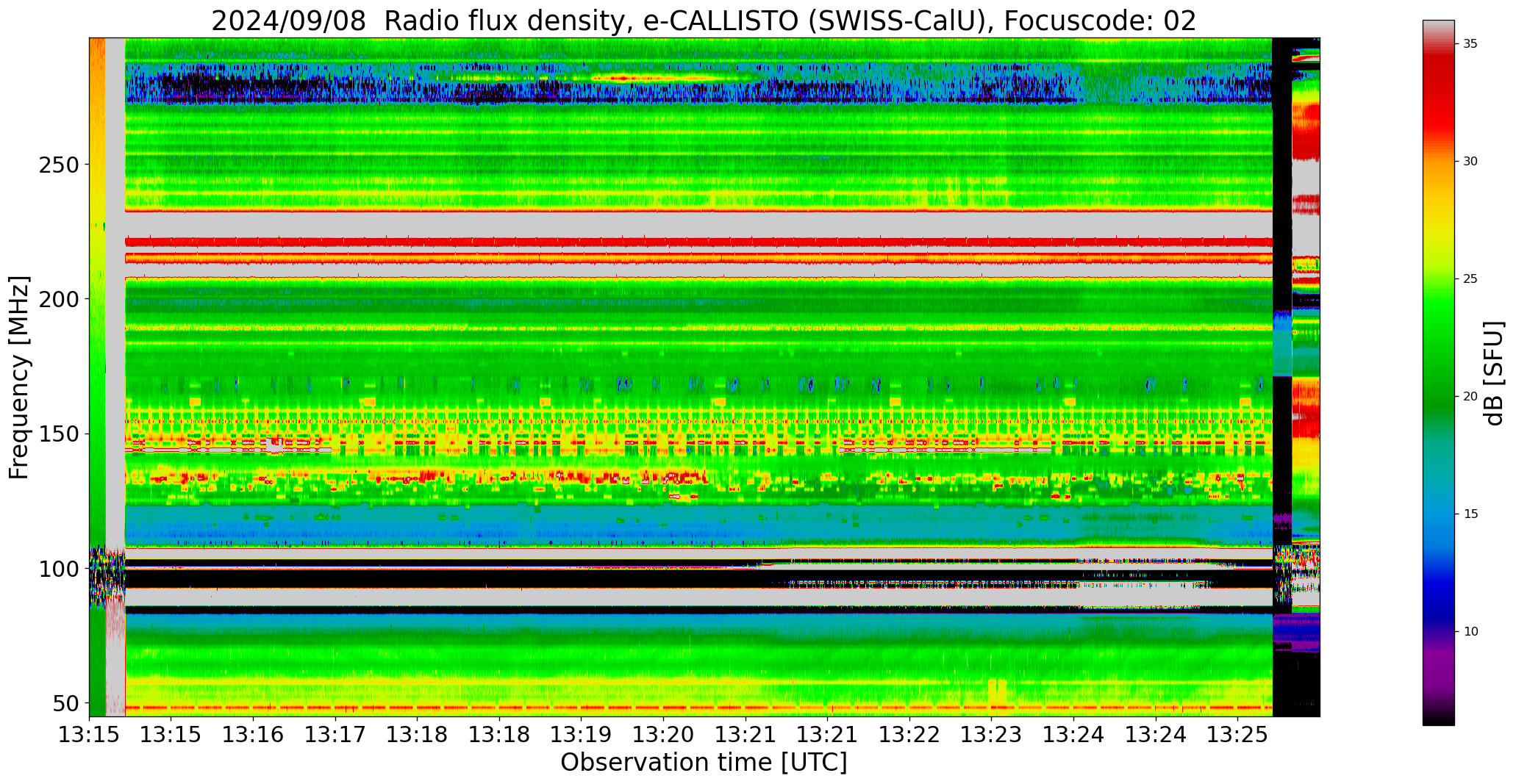Click the black band near 97 MHz in spectrogram
Image resolution: width=1516 pixels, height=784 pixels.
(x=698, y=579)
